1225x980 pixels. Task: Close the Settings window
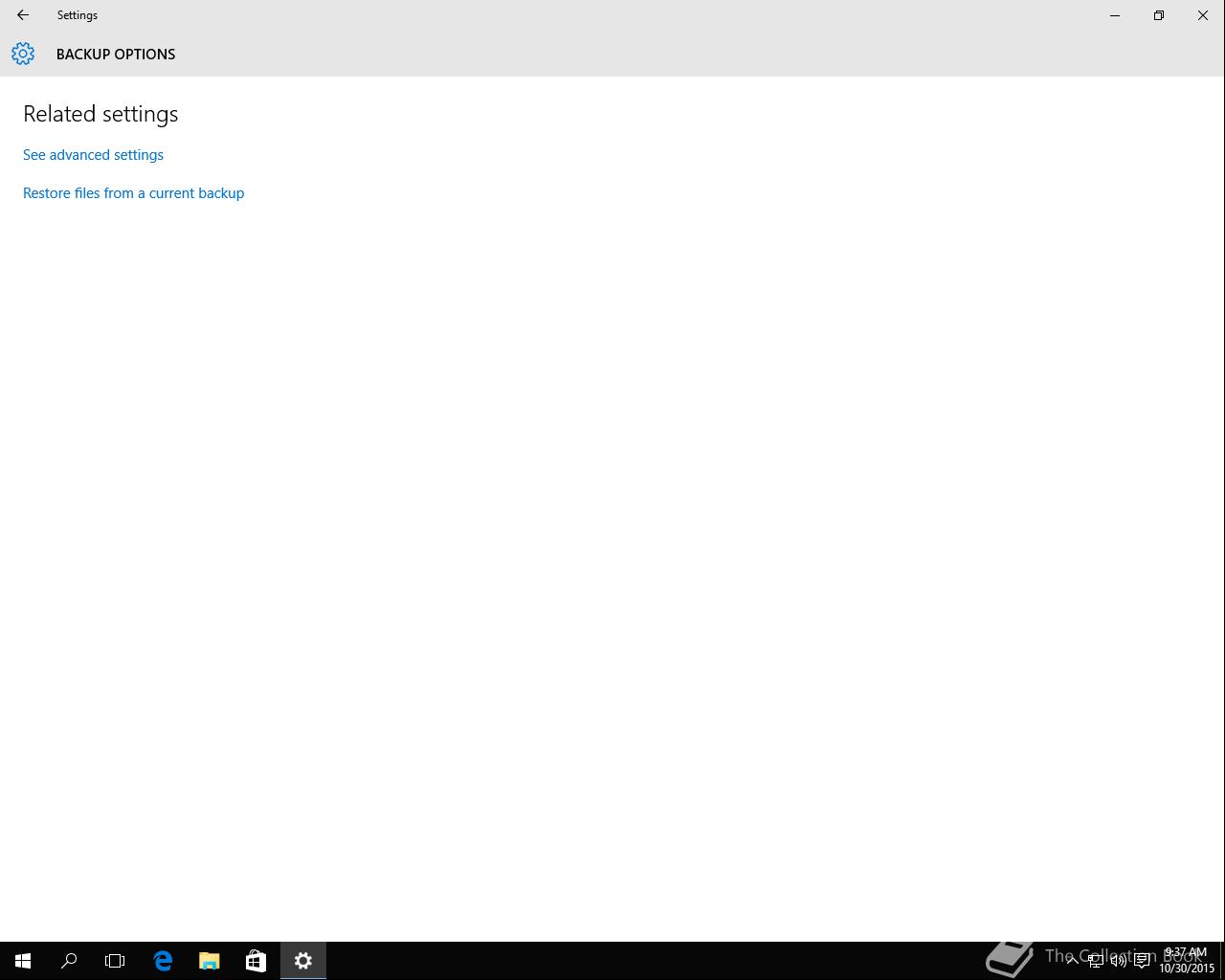[x=1203, y=15]
